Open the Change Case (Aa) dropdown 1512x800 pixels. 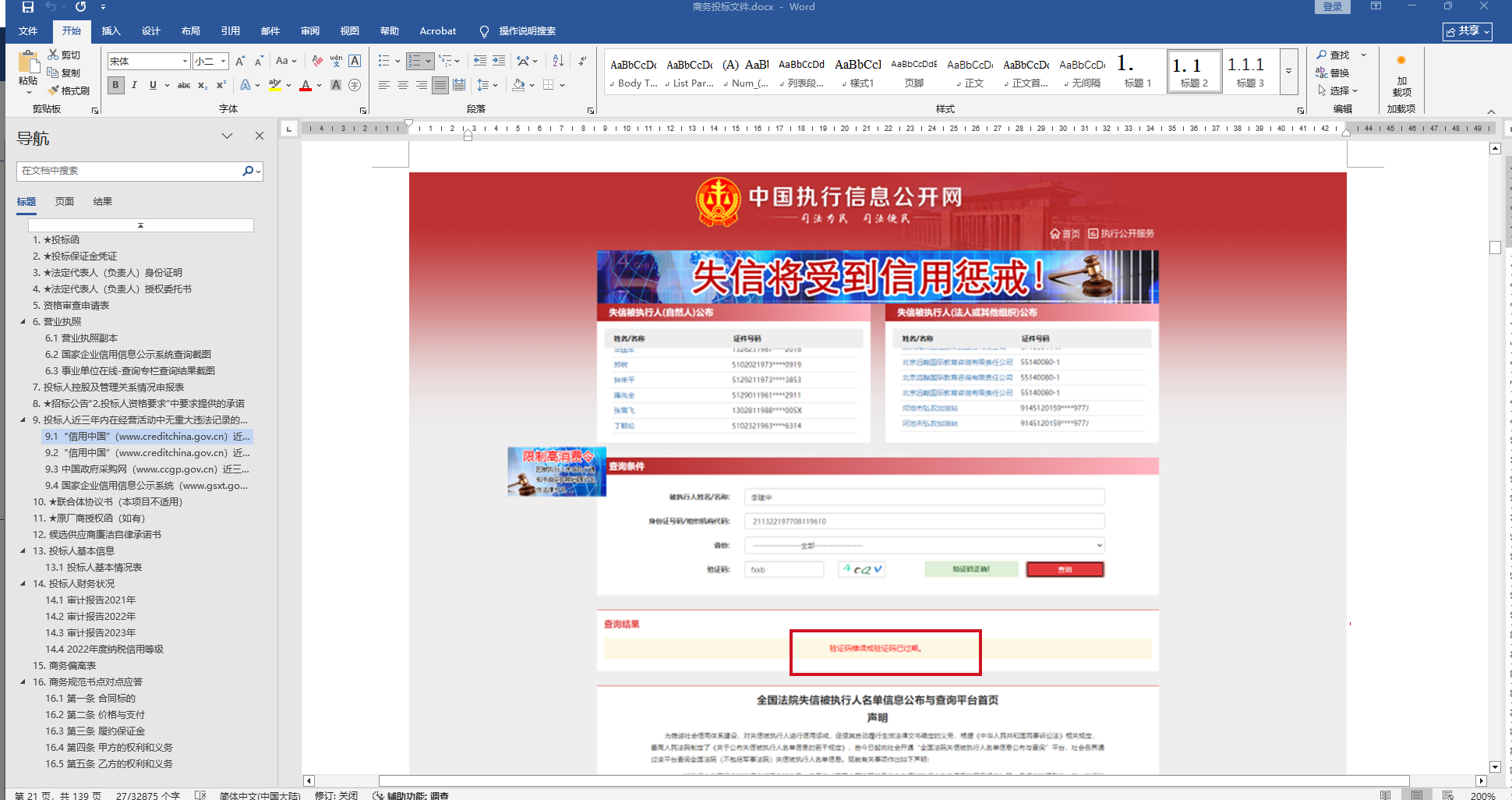click(286, 61)
